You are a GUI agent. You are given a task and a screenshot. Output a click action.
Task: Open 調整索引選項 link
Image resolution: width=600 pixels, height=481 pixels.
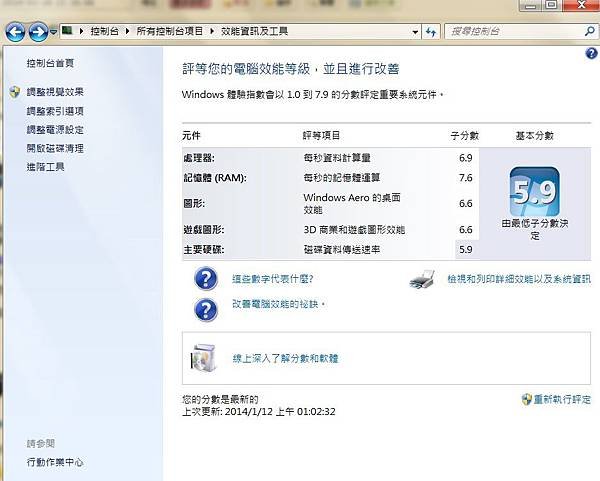[55, 111]
